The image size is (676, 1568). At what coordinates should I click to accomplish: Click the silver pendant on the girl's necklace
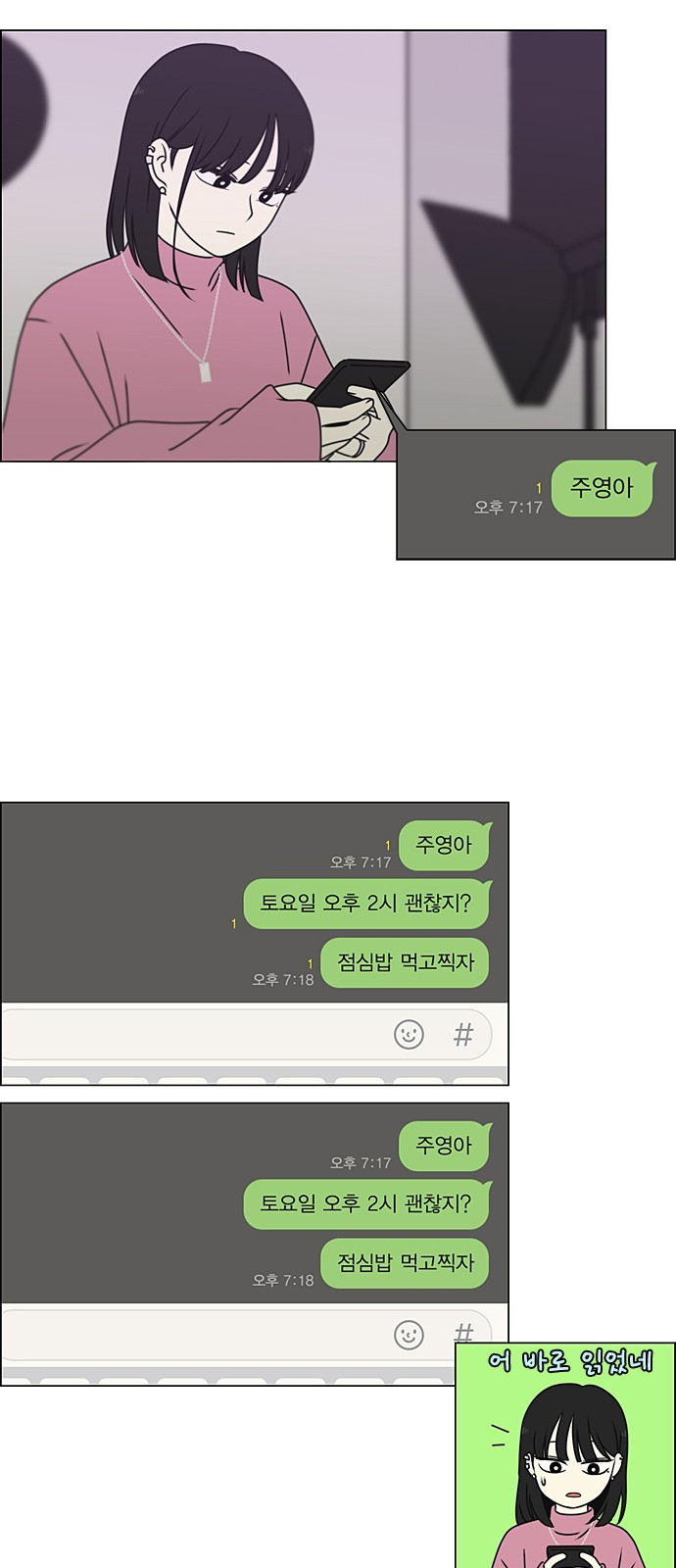pos(206,371)
